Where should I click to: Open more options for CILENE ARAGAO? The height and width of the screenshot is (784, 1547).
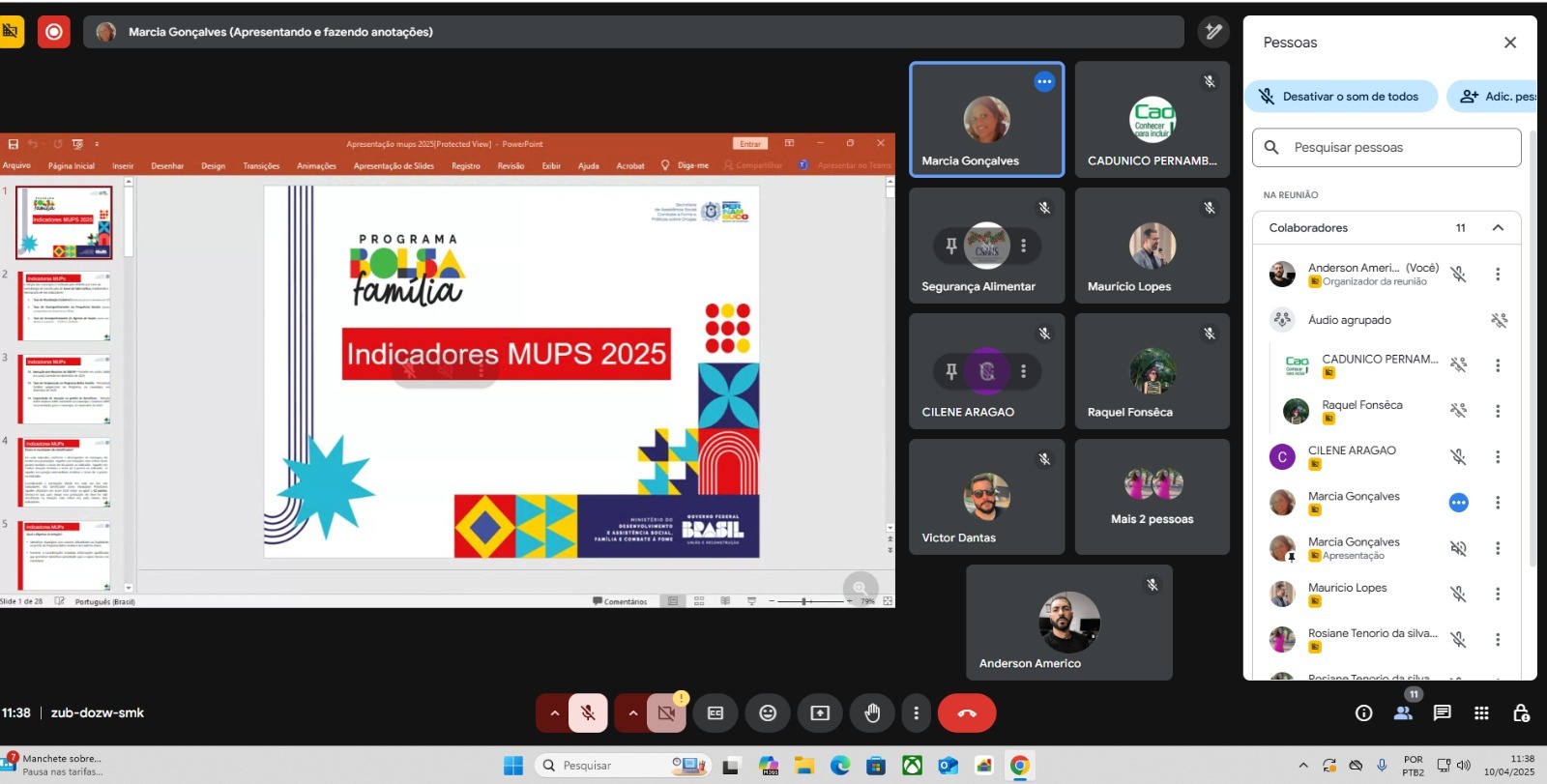(x=1498, y=457)
